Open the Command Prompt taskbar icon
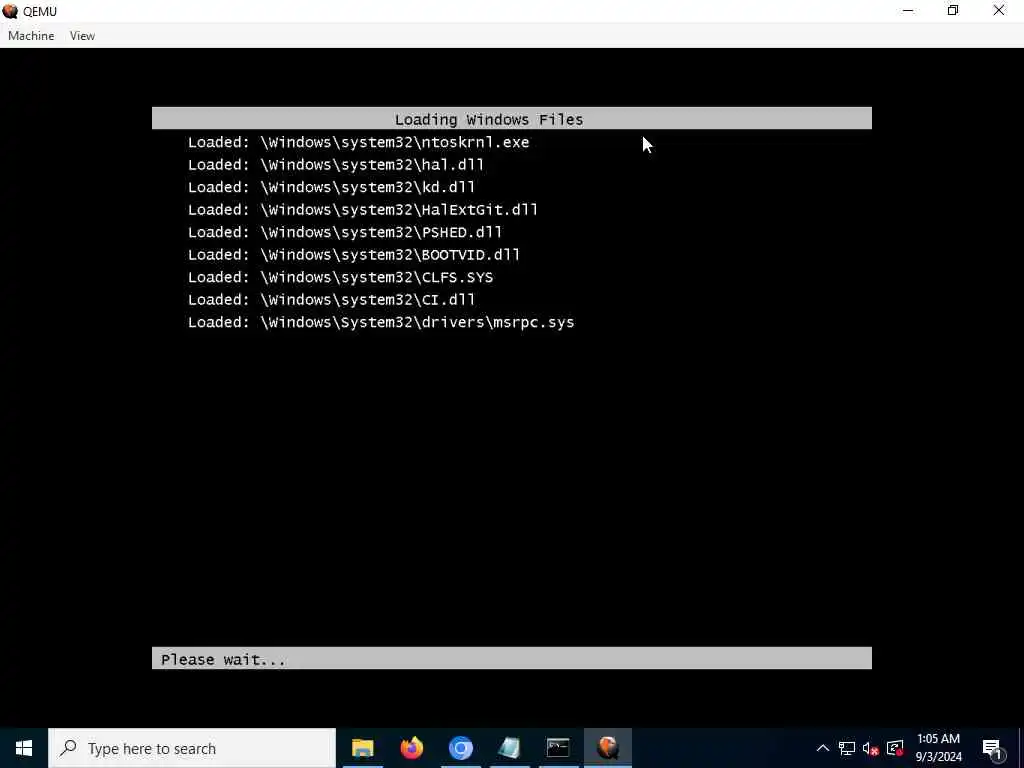Screen dimensions: 1024x768 click(558, 748)
